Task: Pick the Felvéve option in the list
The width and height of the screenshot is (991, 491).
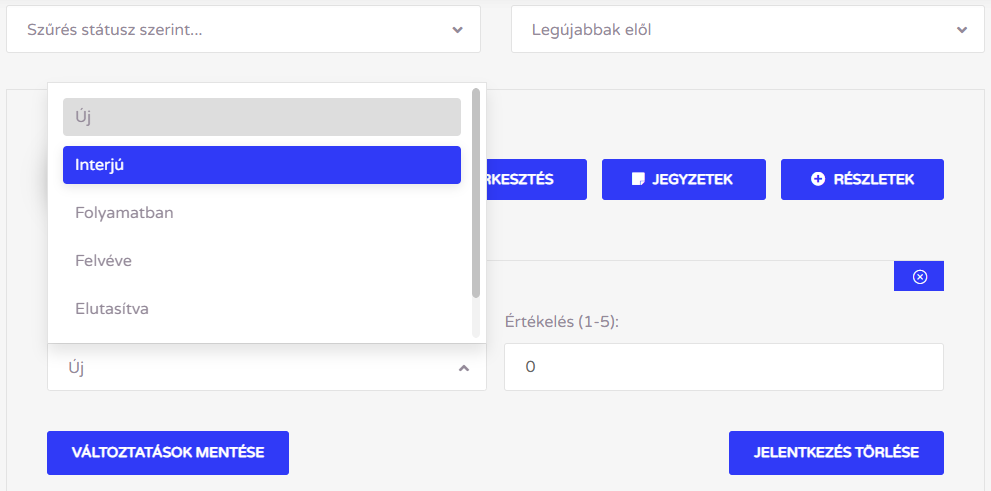Action: [x=261, y=261]
